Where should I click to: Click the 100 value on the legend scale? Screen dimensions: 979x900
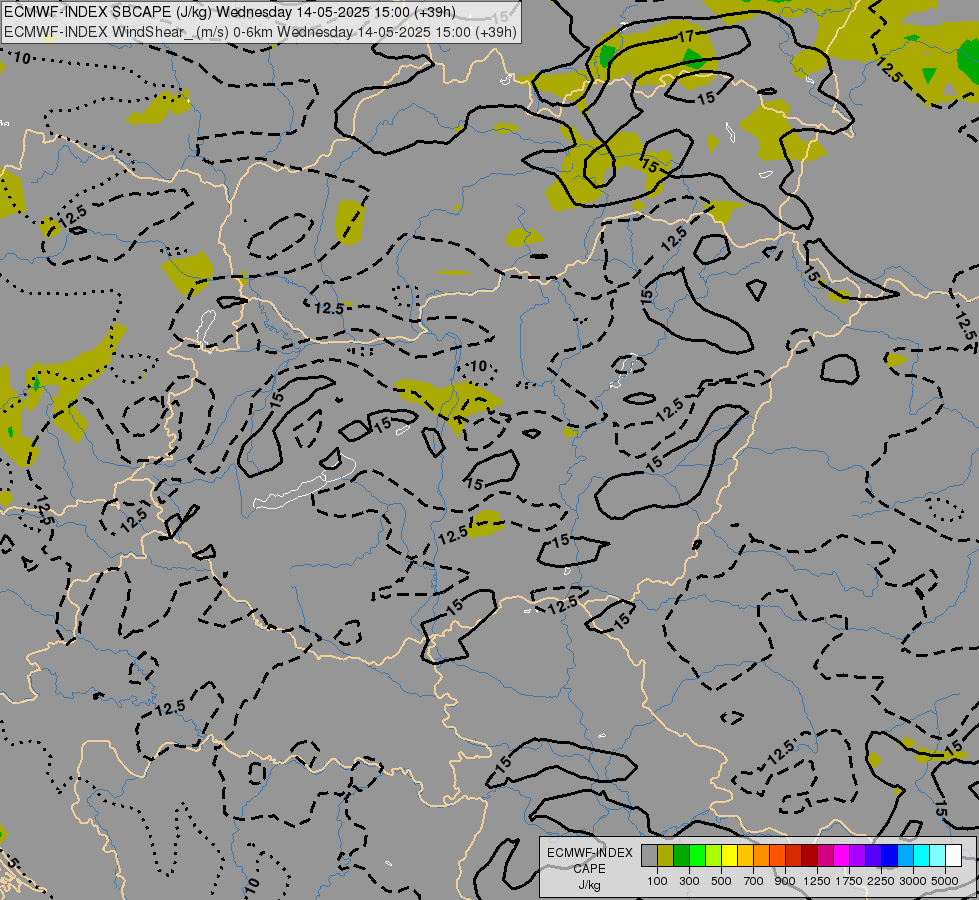coord(657,881)
